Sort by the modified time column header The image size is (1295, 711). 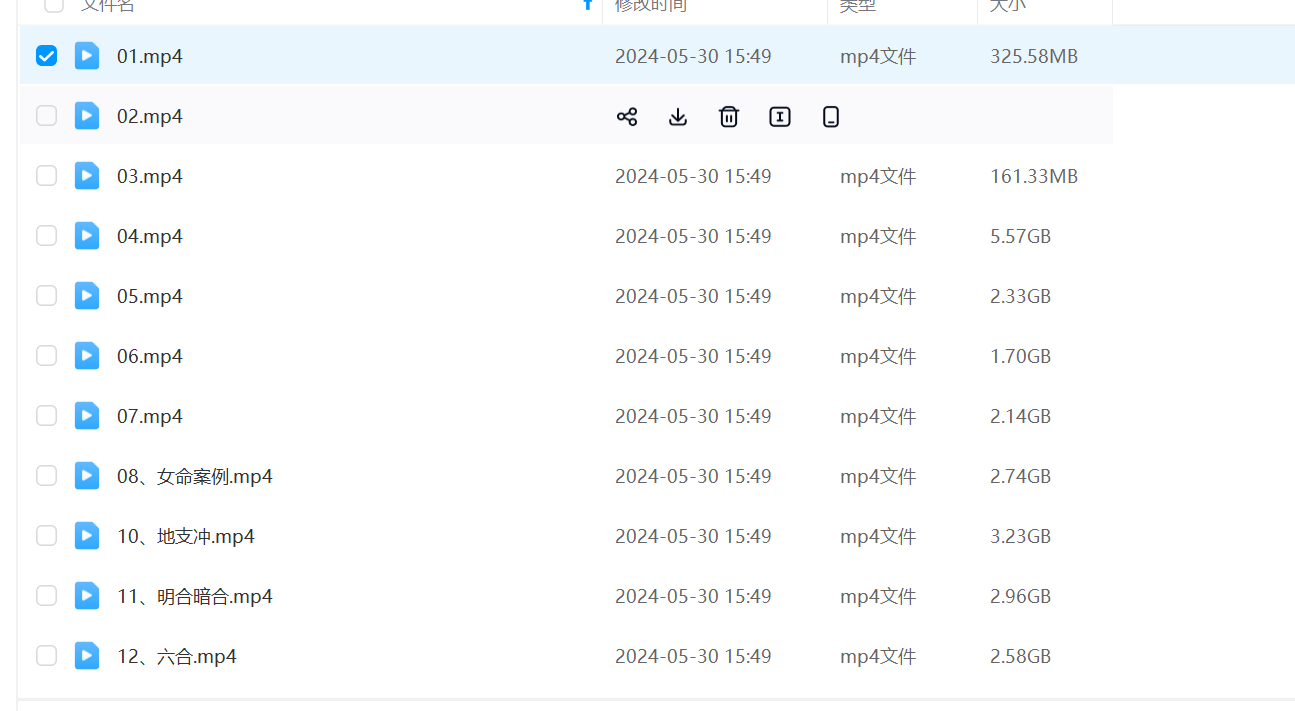point(651,5)
